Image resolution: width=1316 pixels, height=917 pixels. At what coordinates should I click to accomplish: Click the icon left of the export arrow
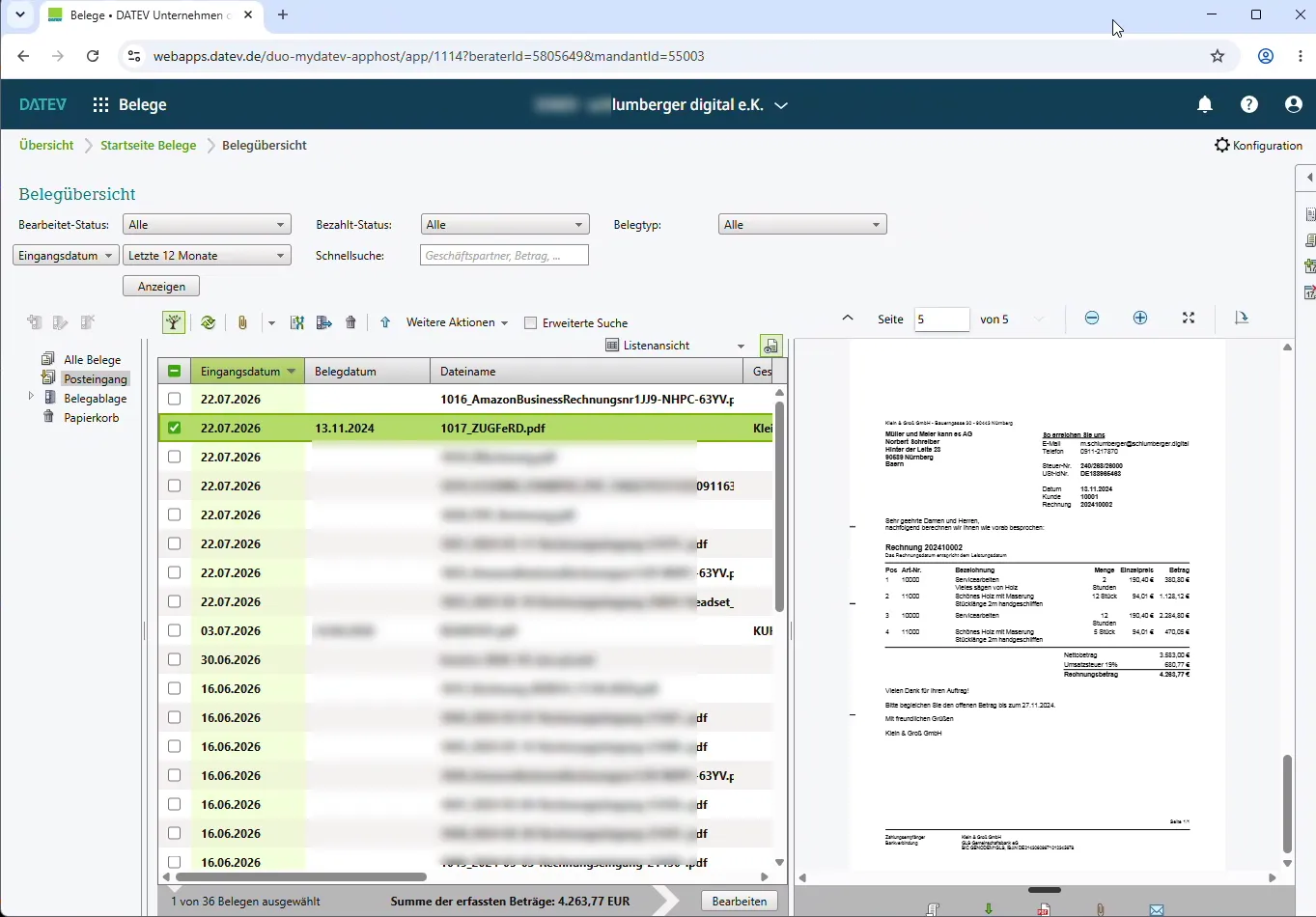click(297, 322)
